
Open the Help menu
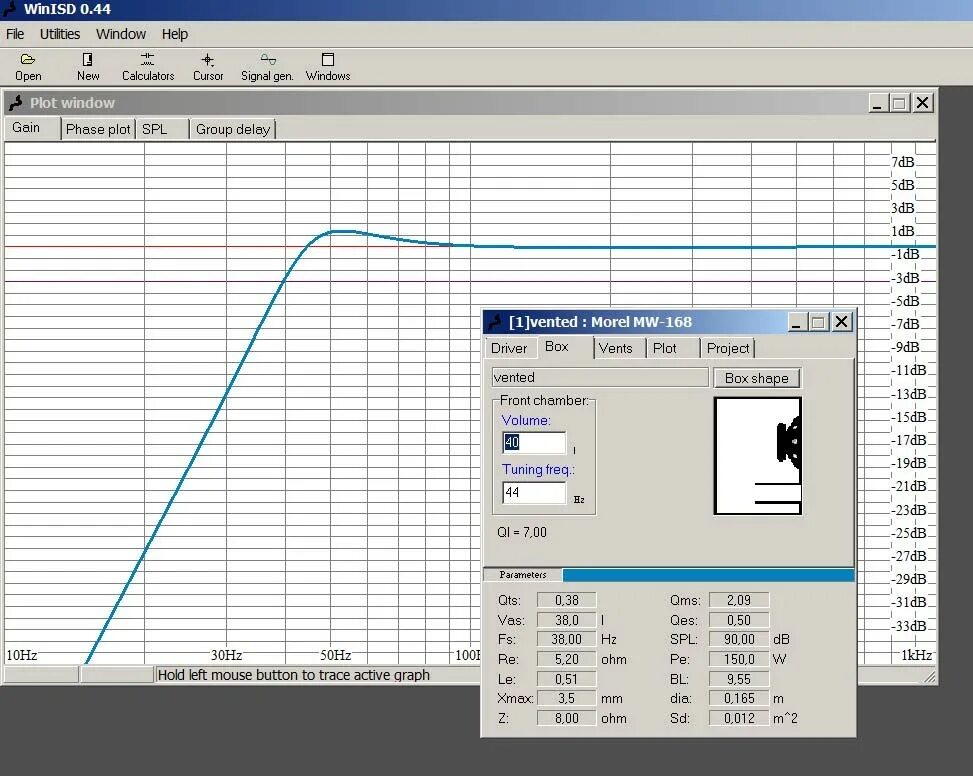[174, 34]
